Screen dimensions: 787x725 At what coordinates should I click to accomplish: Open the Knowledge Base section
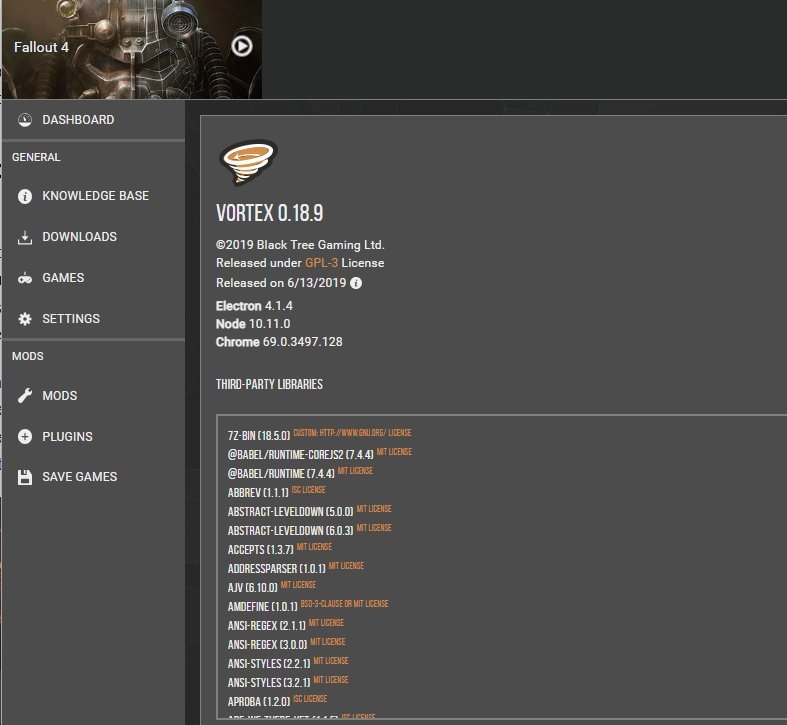tap(93, 196)
